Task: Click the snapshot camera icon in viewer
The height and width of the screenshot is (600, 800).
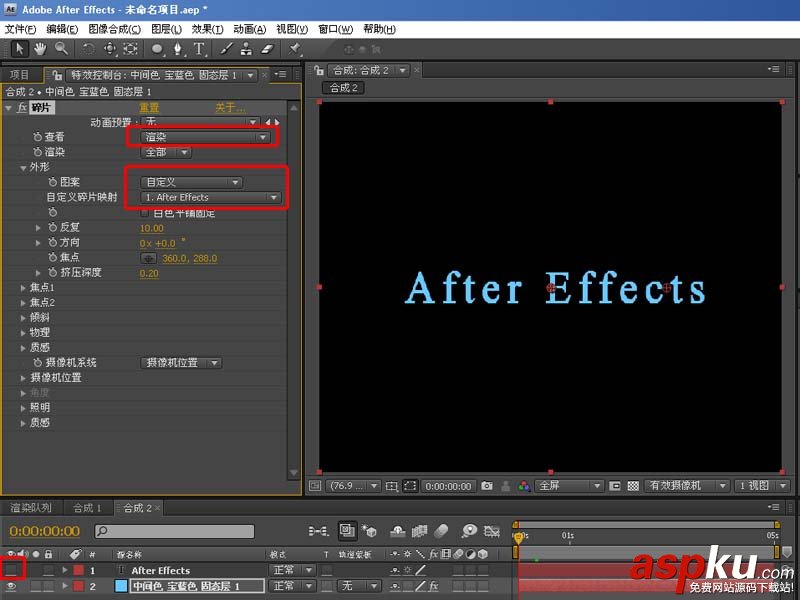Action: pyautogui.click(x=487, y=486)
